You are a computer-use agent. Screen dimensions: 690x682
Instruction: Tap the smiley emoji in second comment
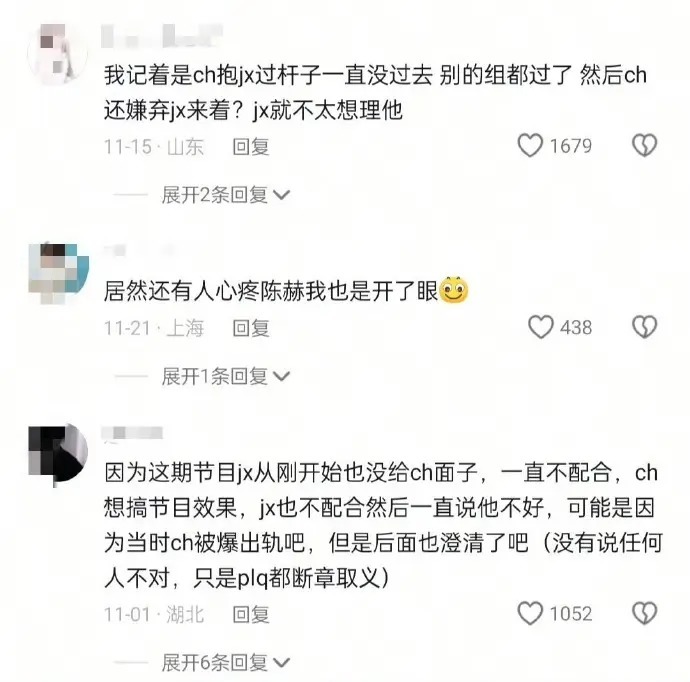[x=454, y=290]
